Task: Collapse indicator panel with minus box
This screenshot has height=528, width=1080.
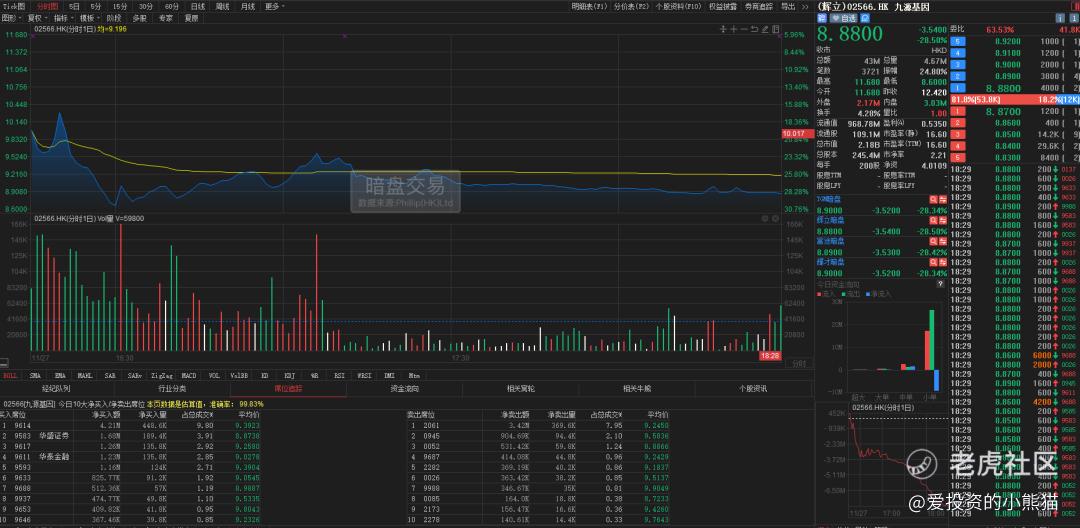Action: point(4,362)
